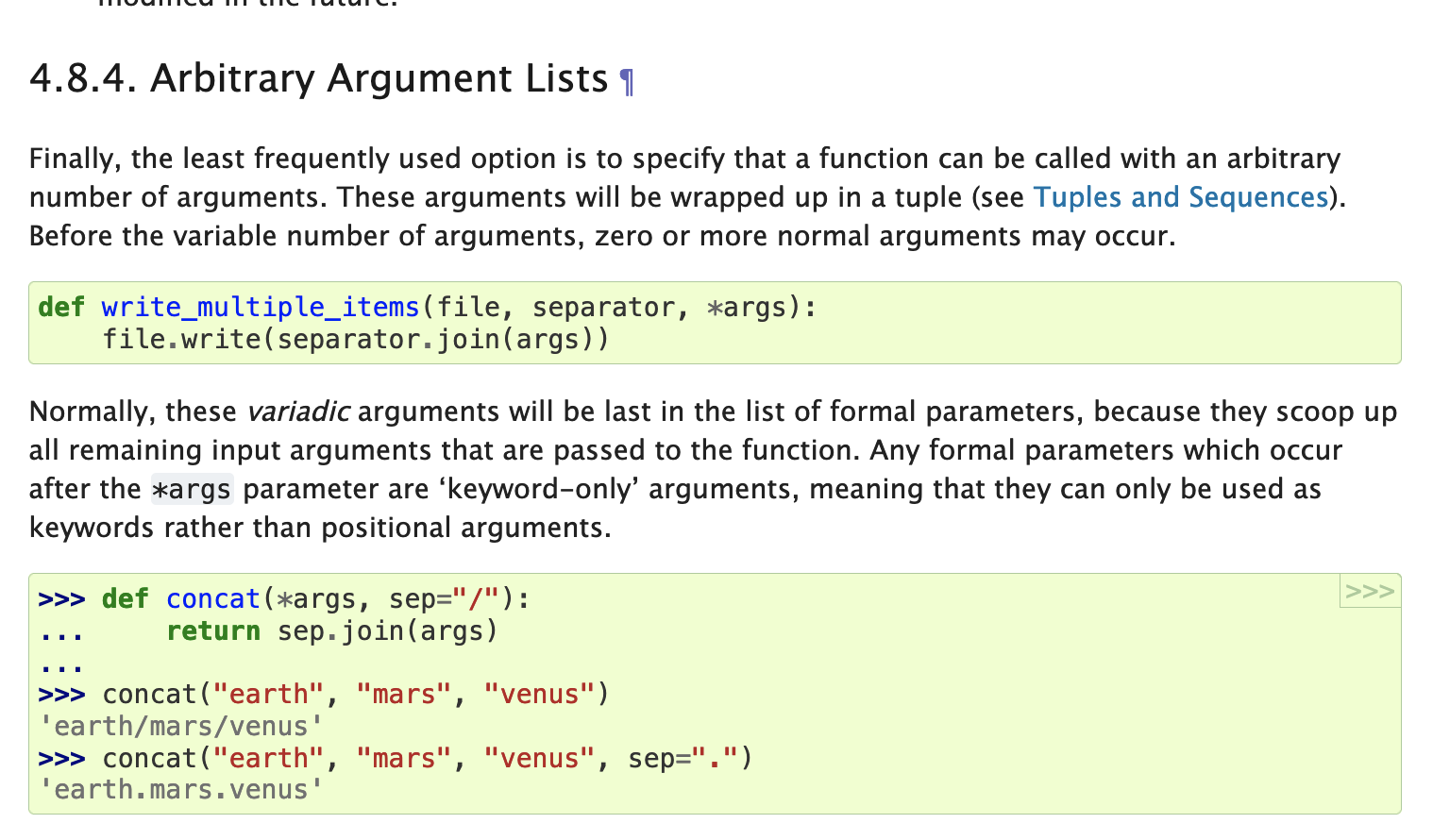Open the Tuples and Sequences link
The image size is (1433, 840).
point(1181,197)
